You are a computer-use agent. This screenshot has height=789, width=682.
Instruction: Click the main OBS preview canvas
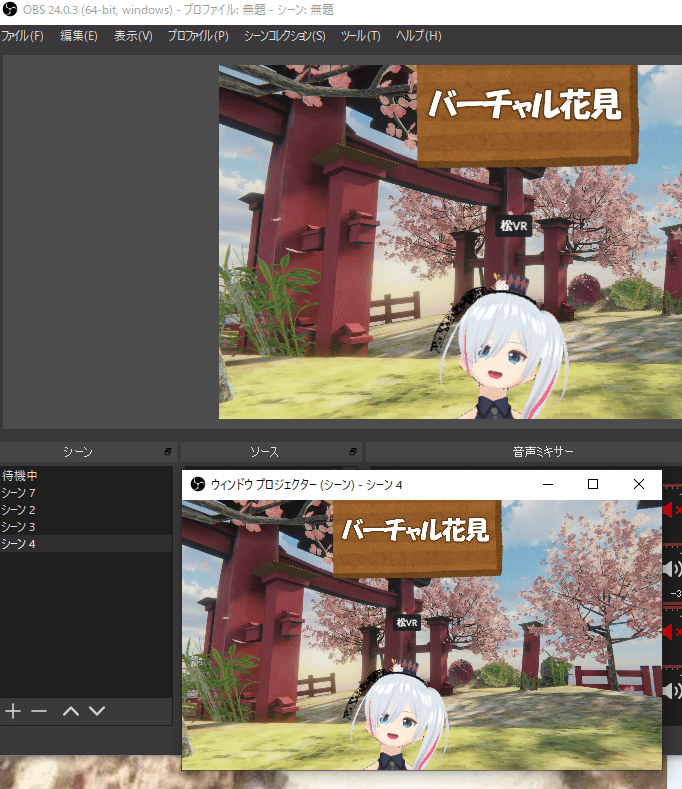pos(450,242)
